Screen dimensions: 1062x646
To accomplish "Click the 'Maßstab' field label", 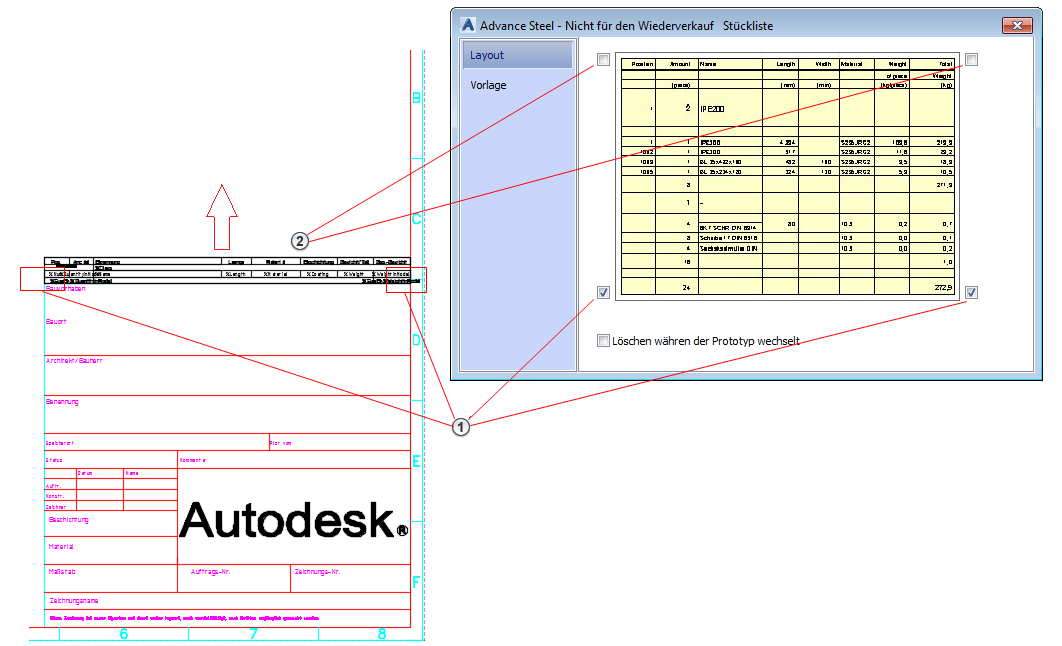I will tap(62, 572).
